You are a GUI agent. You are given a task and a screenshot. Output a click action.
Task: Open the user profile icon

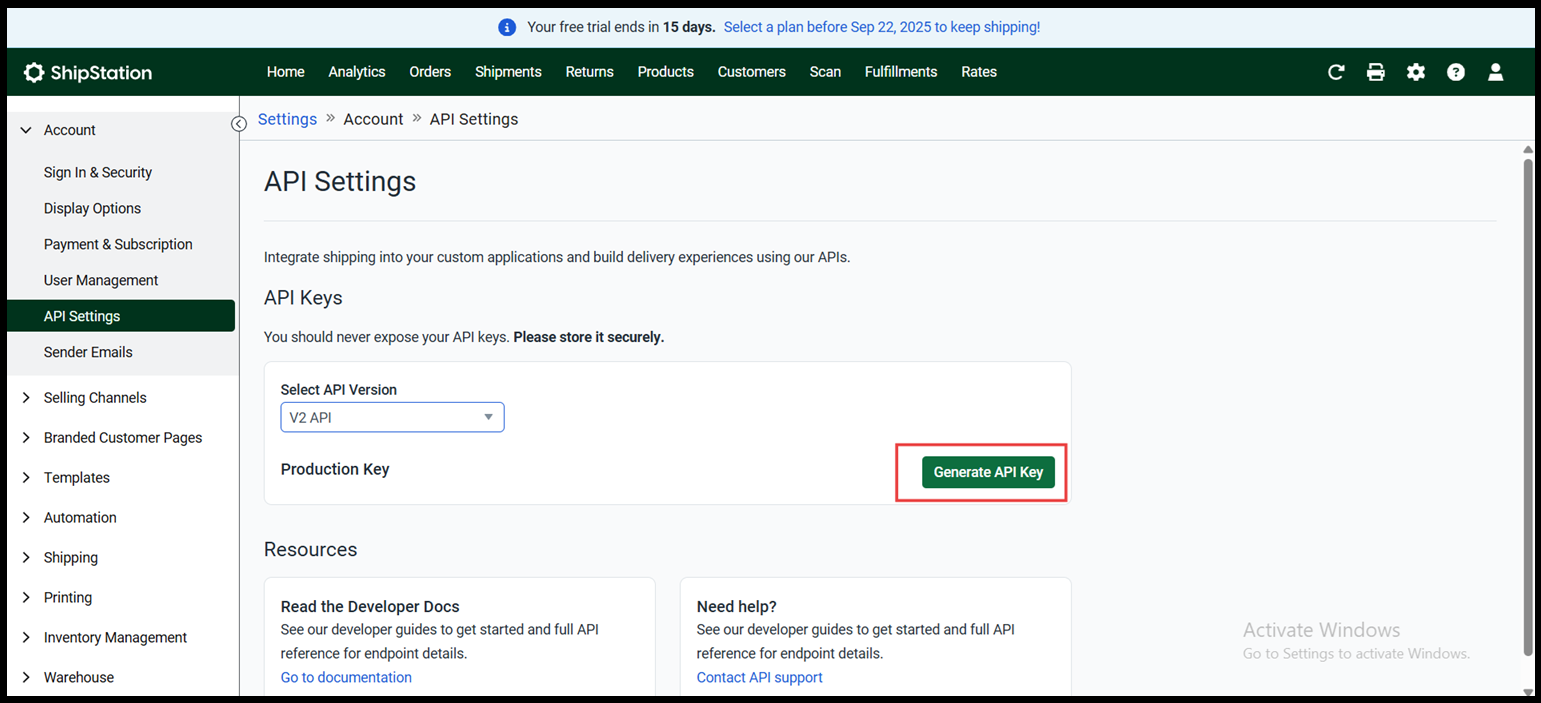tap(1496, 72)
